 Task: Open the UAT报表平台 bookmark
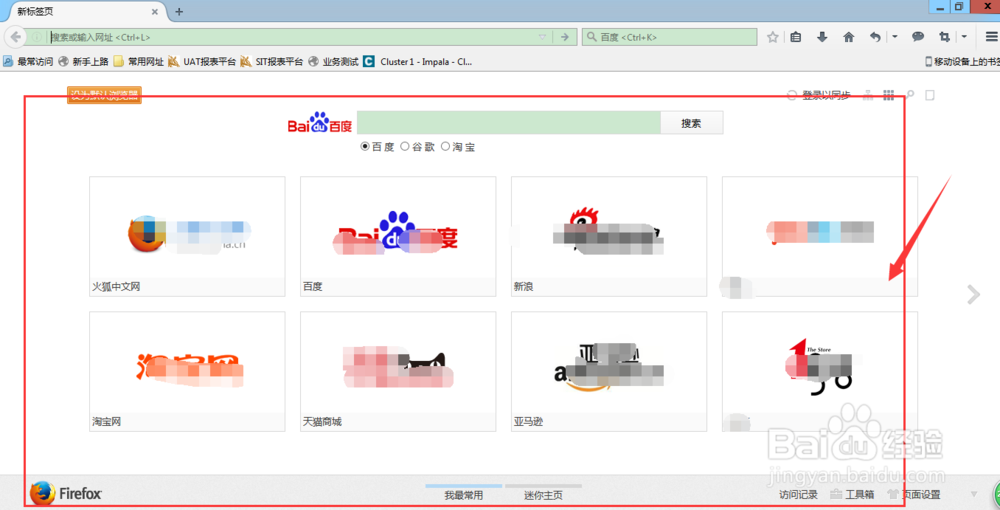pyautogui.click(x=202, y=62)
